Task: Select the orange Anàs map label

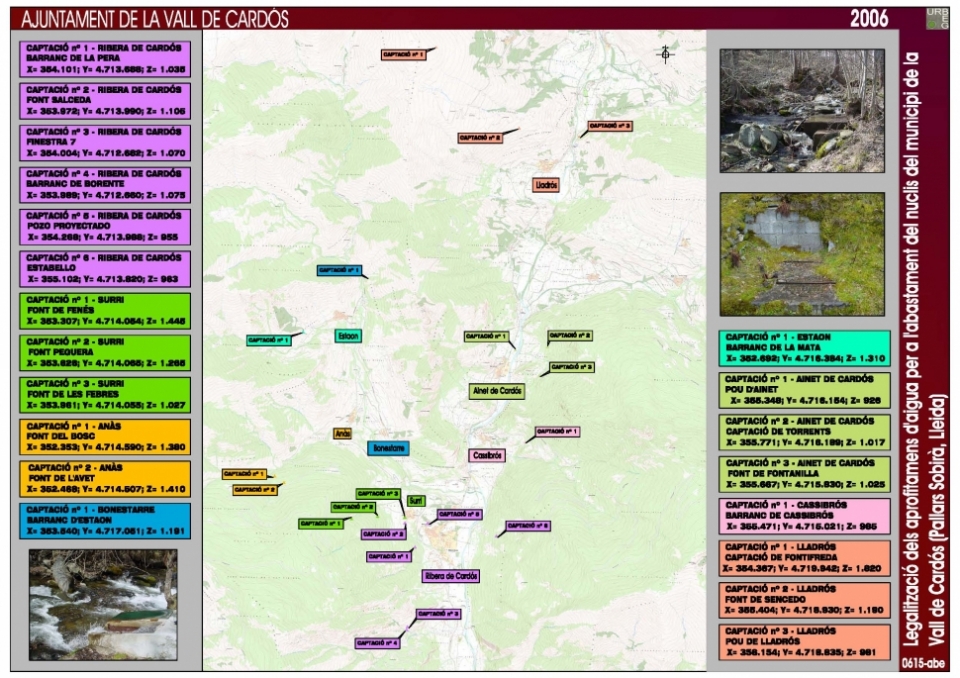Action: coord(343,434)
